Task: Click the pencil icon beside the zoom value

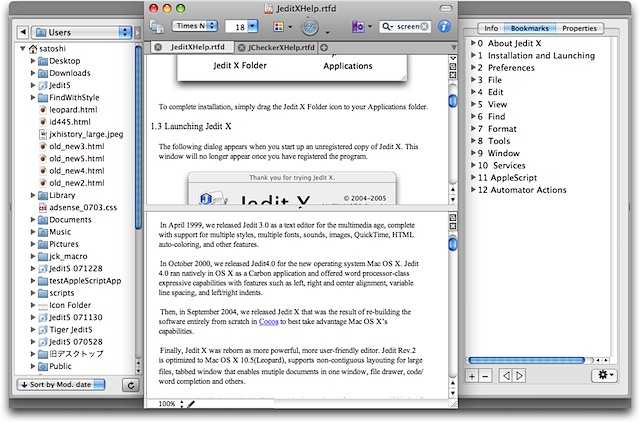Action: pos(191,404)
